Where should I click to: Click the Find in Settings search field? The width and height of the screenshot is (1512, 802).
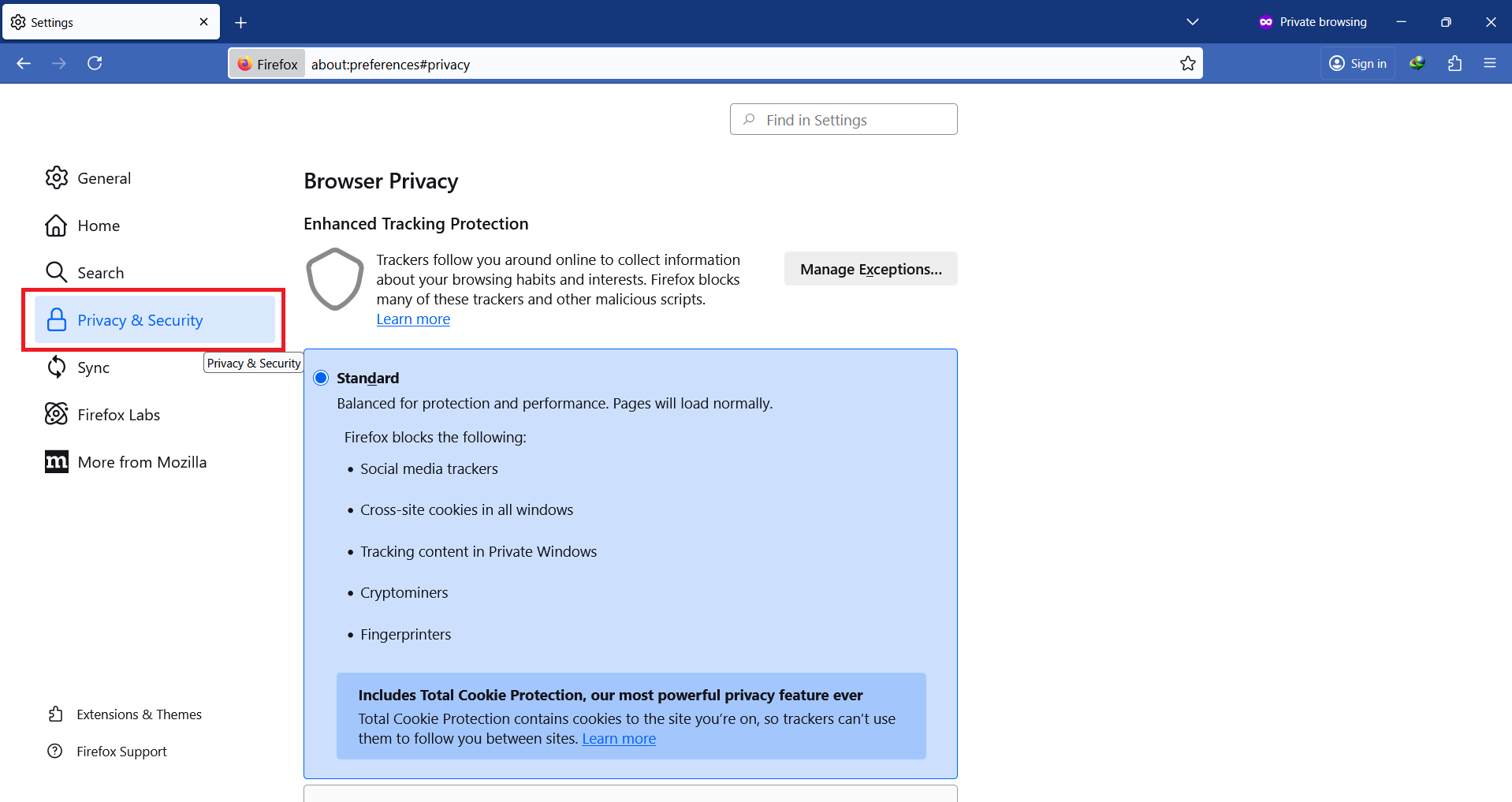pyautogui.click(x=844, y=120)
